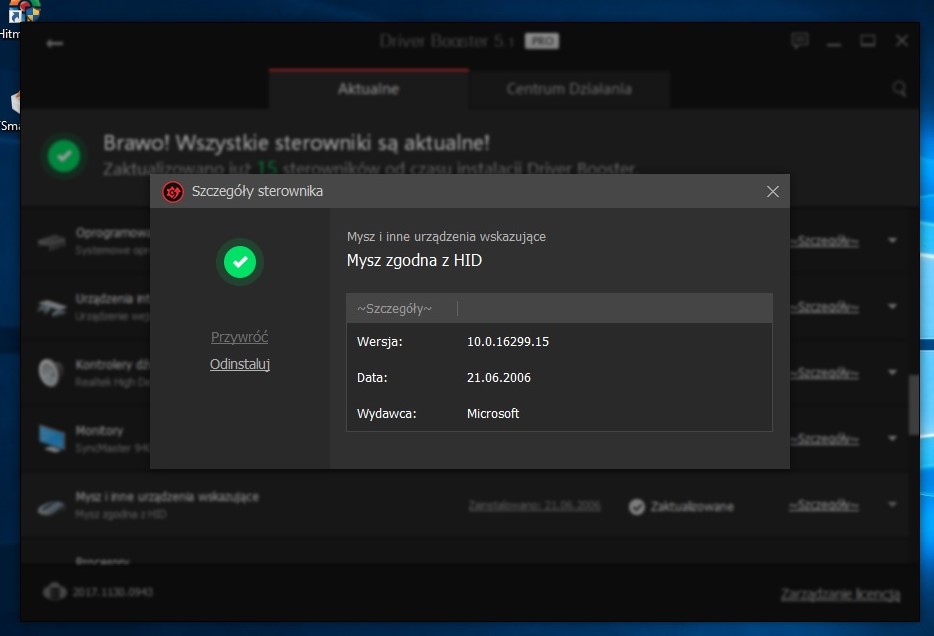
Task: Click the PRO badge next to title
Action: coord(541,41)
